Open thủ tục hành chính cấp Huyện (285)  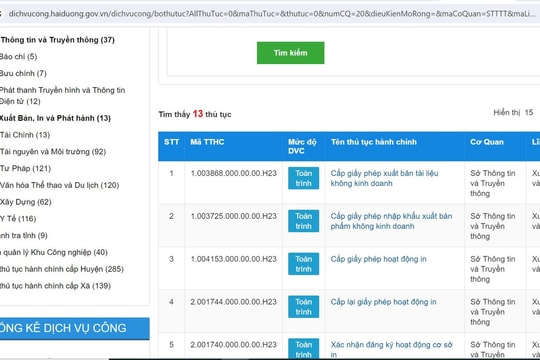point(62,269)
